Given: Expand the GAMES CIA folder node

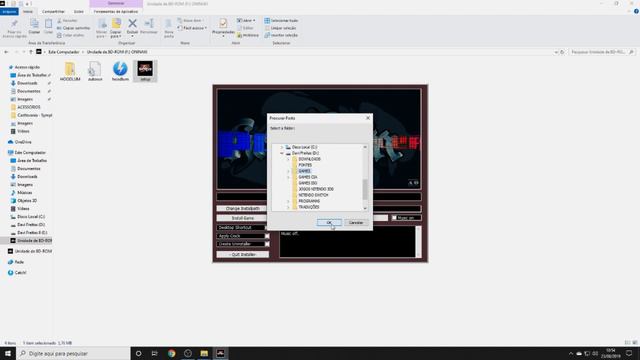Looking at the screenshot, I should pyautogui.click(x=288, y=177).
